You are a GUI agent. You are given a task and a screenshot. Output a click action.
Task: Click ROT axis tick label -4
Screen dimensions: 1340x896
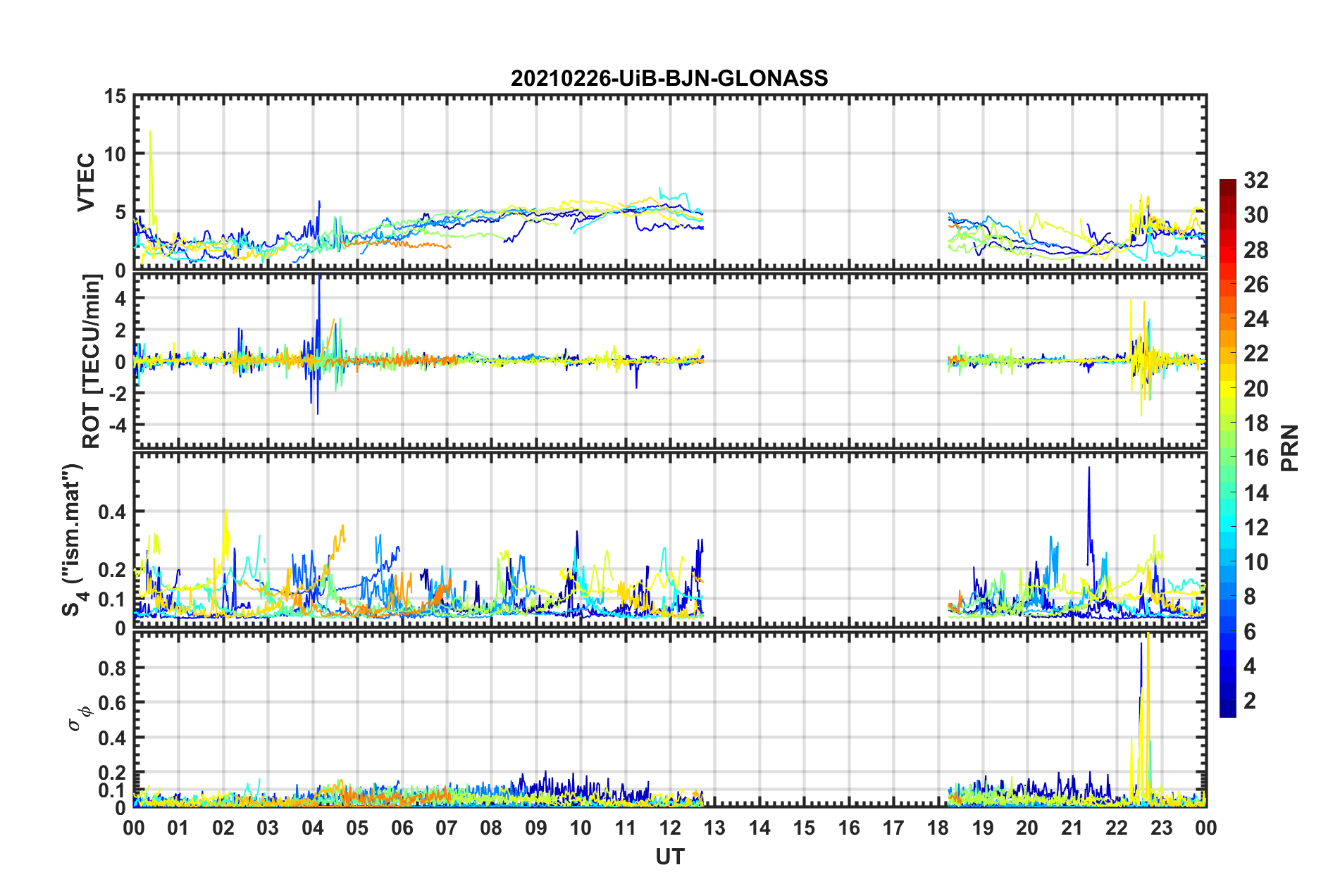118,425
